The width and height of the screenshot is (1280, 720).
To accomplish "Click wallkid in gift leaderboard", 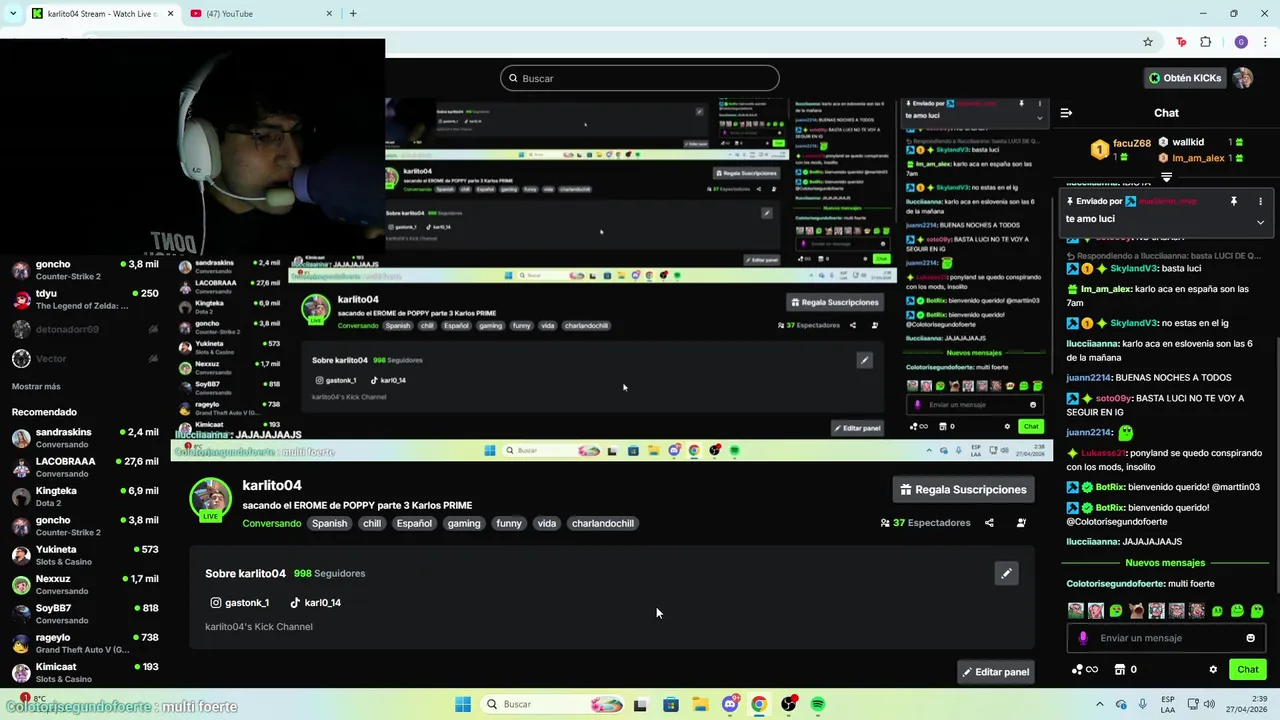I will coord(1198,142).
